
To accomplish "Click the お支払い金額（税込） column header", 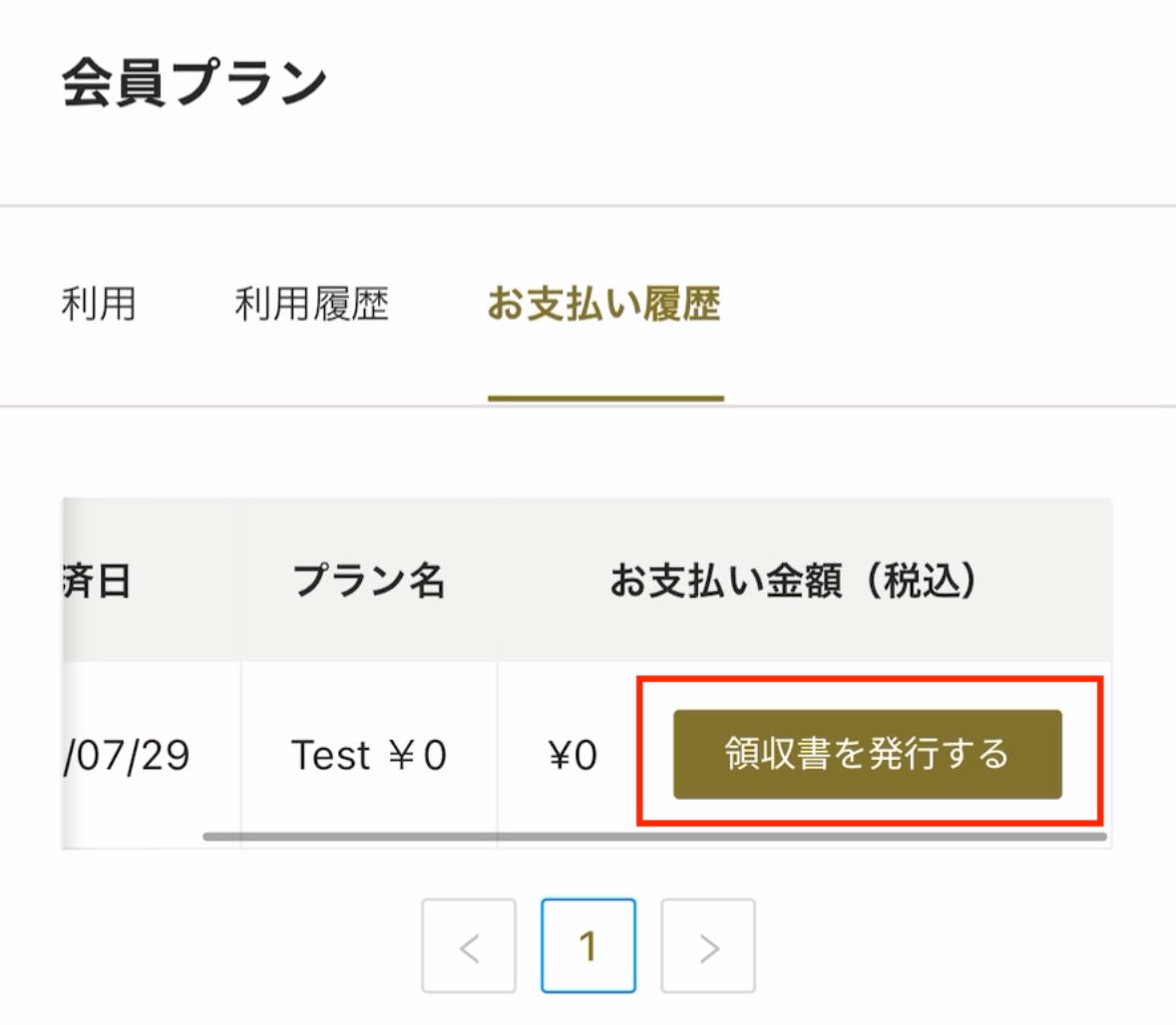I will coord(794,580).
